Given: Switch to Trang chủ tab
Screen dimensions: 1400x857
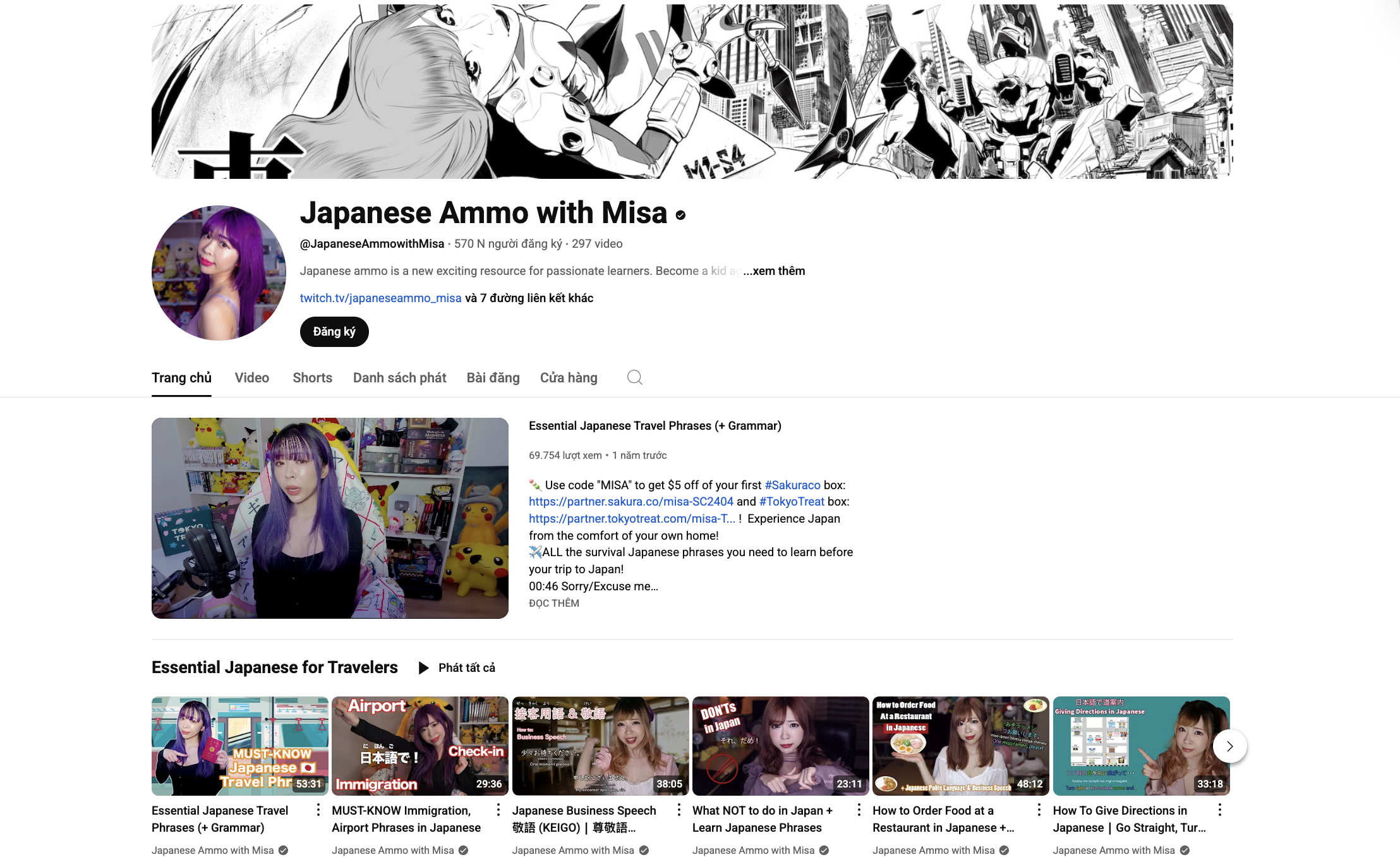Looking at the screenshot, I should pos(181,378).
